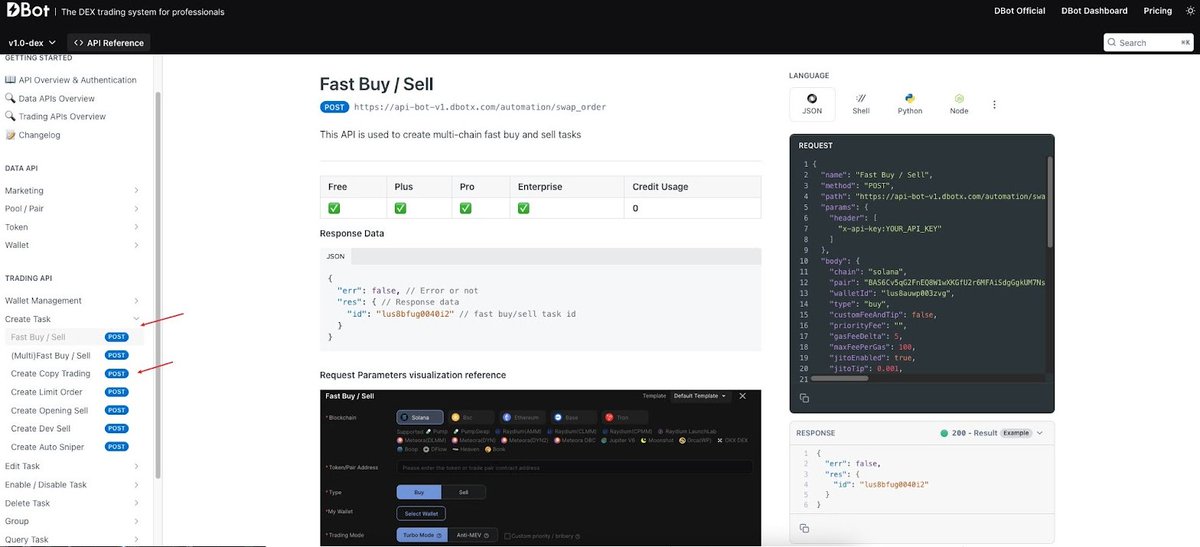Image resolution: width=1200 pixels, height=547 pixels.
Task: Click the Pro column checkmark
Action: click(466, 208)
